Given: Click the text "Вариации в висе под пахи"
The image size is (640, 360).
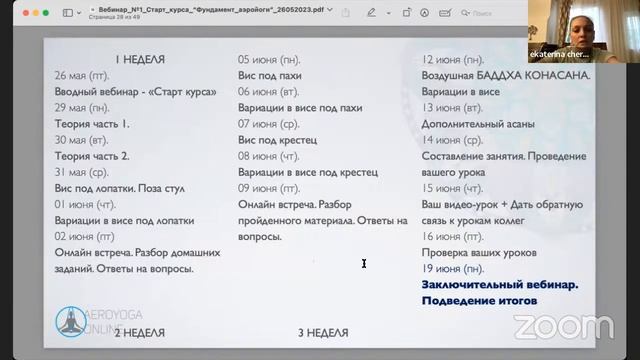Looking at the screenshot, I should tap(300, 108).
